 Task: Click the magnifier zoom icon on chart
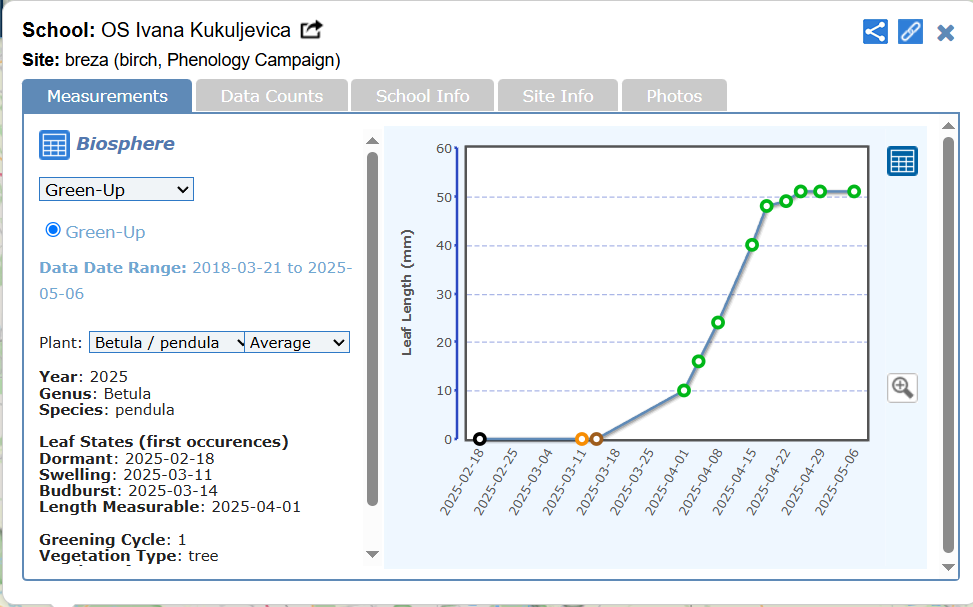(902, 388)
